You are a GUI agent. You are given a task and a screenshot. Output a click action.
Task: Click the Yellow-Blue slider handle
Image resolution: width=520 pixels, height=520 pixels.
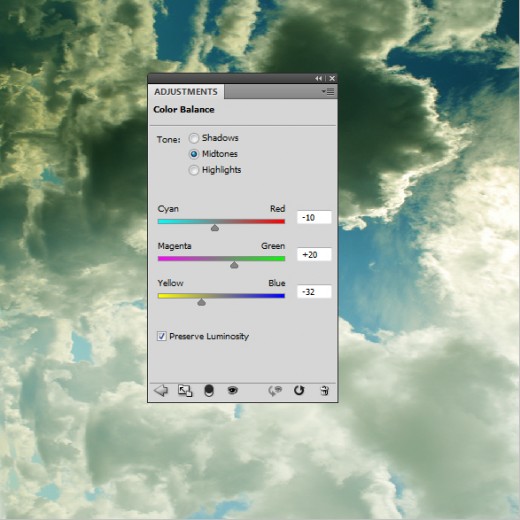coord(201,302)
